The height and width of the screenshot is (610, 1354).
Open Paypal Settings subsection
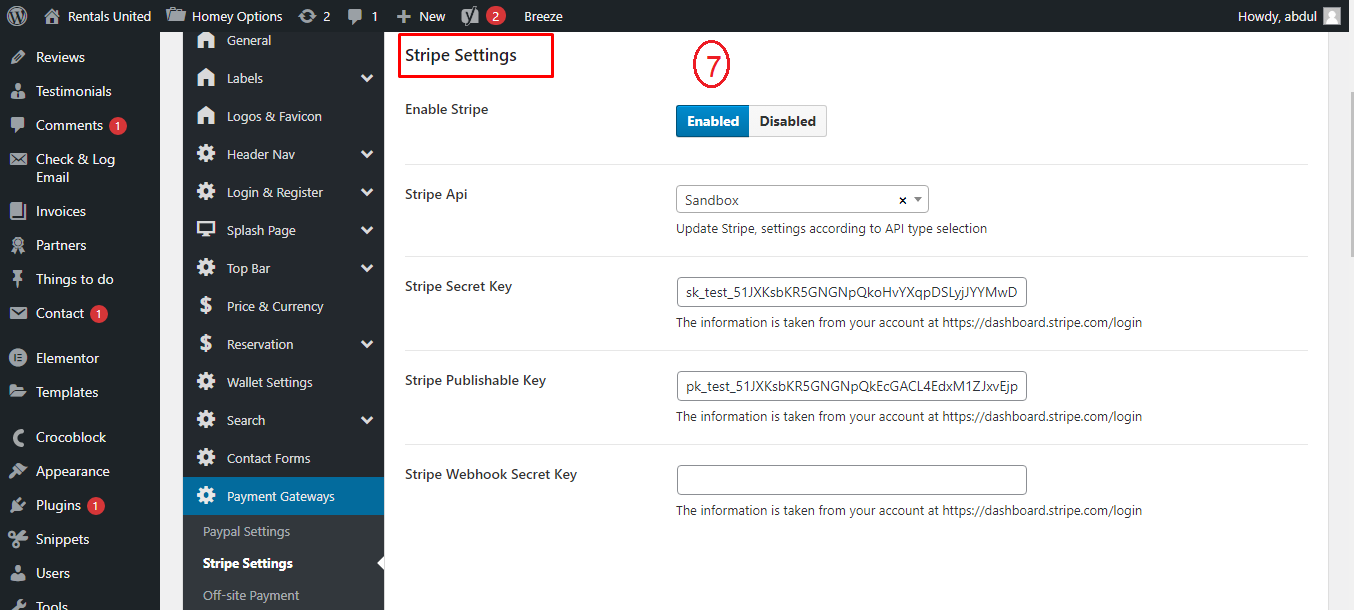click(x=246, y=531)
